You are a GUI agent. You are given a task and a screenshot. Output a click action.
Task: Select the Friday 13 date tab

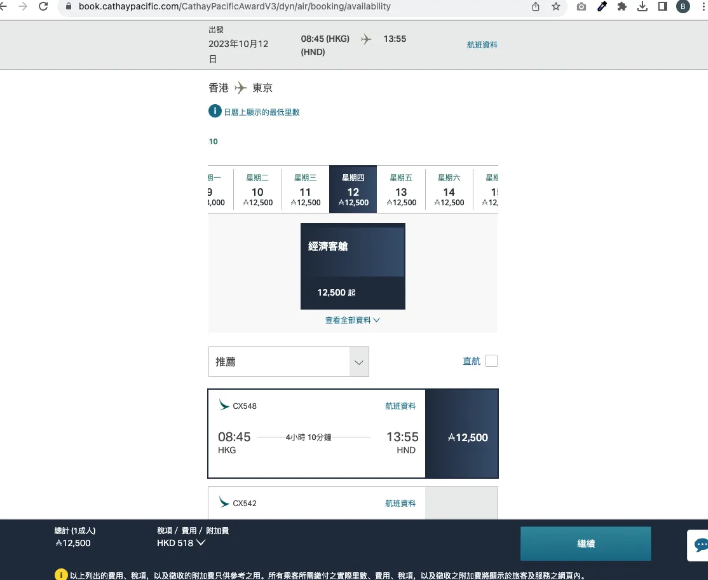401,190
